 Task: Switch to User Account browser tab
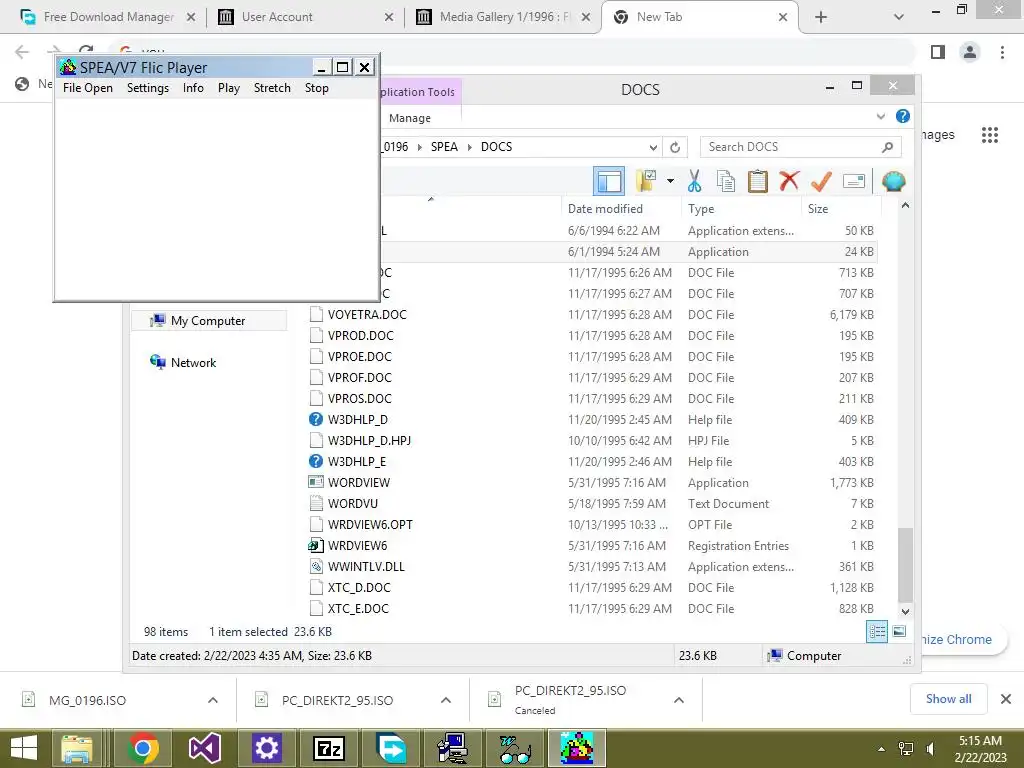(305, 17)
